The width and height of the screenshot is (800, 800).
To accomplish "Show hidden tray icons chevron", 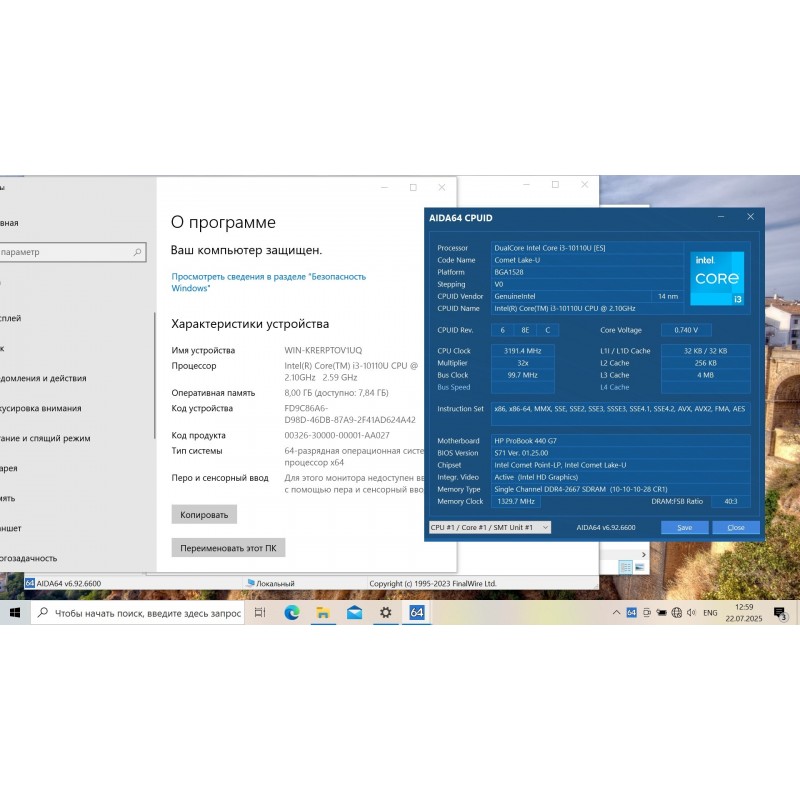I will pos(616,613).
